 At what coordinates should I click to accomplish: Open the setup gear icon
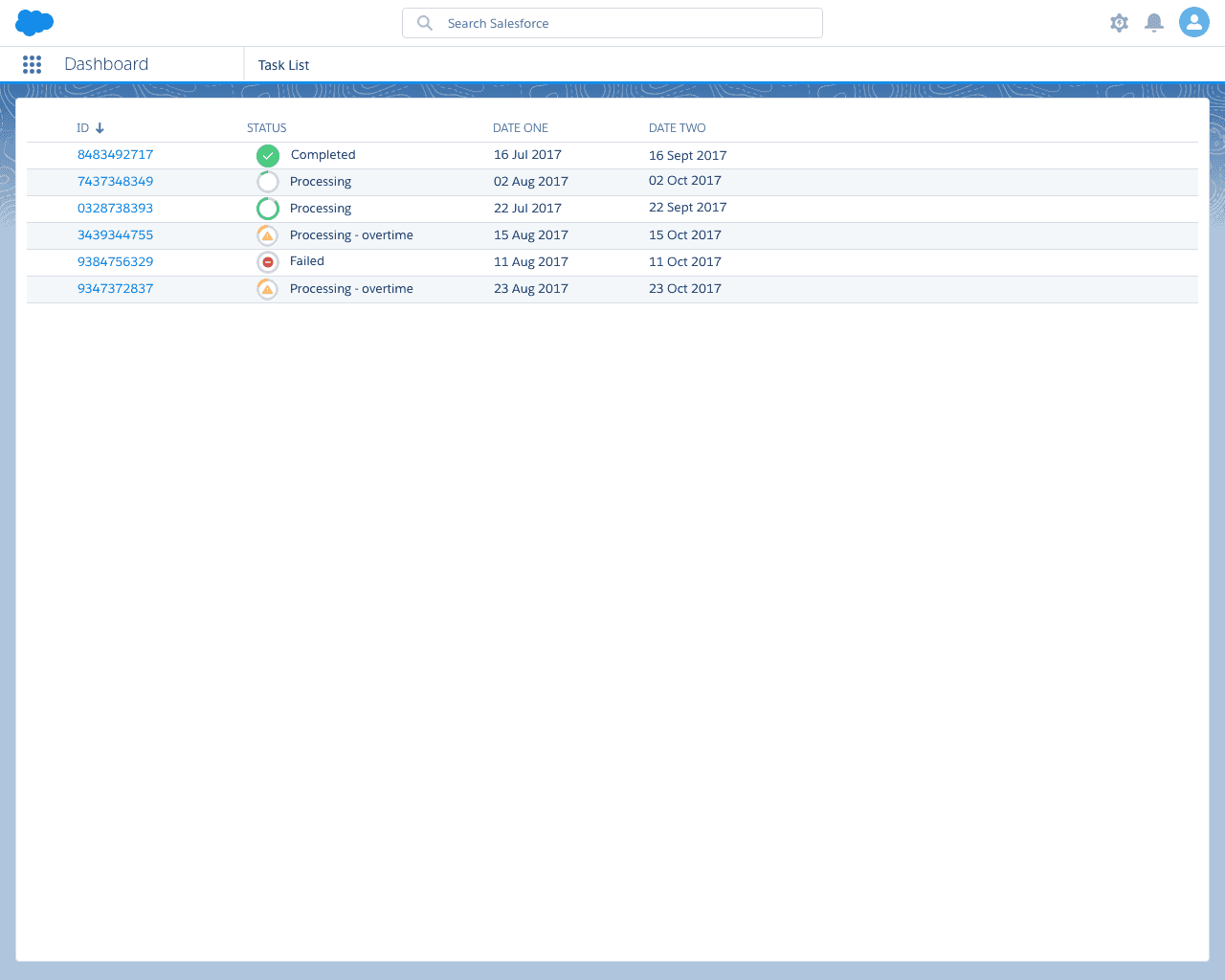click(1119, 23)
